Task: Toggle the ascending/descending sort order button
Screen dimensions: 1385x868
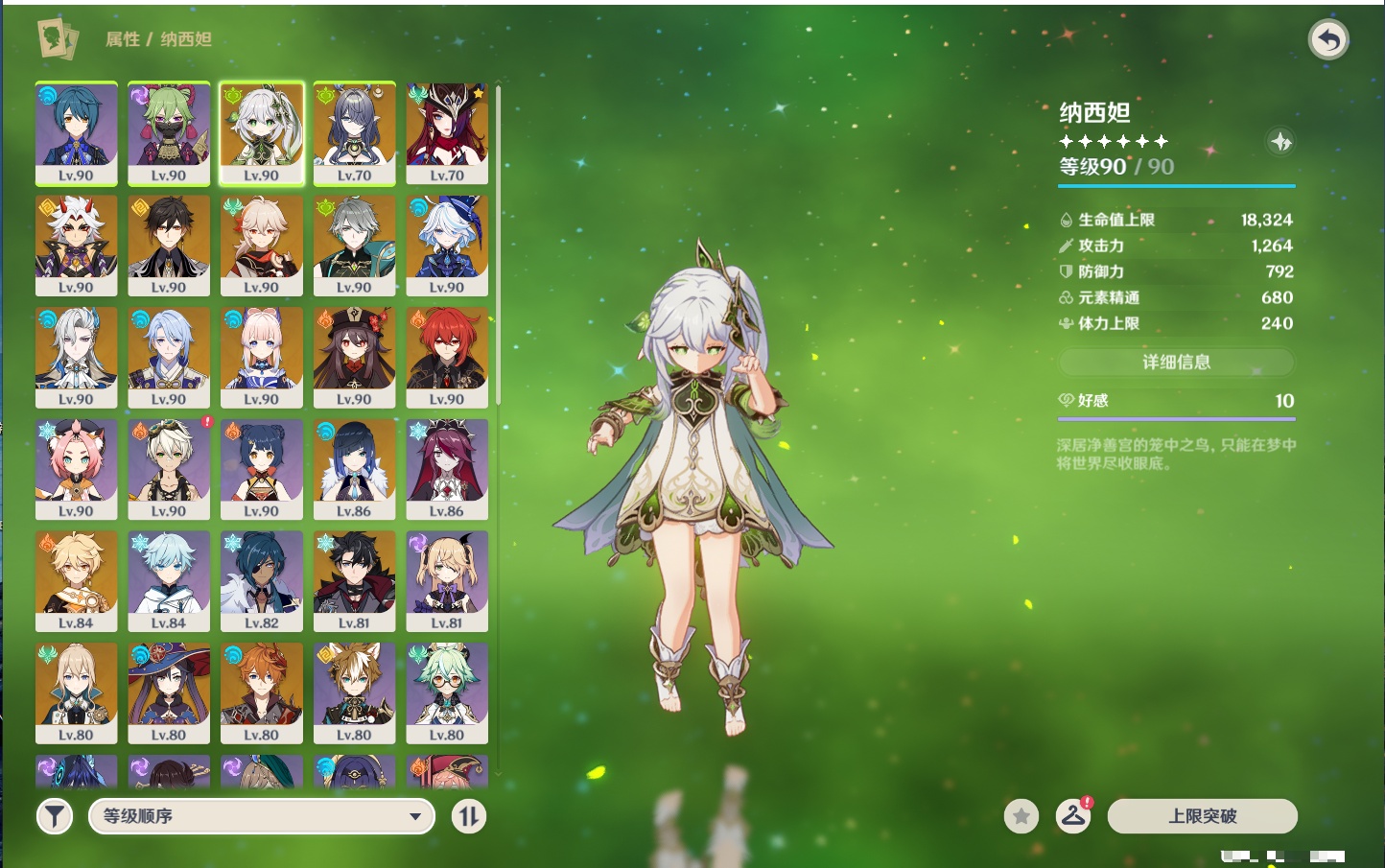Action: click(x=469, y=816)
